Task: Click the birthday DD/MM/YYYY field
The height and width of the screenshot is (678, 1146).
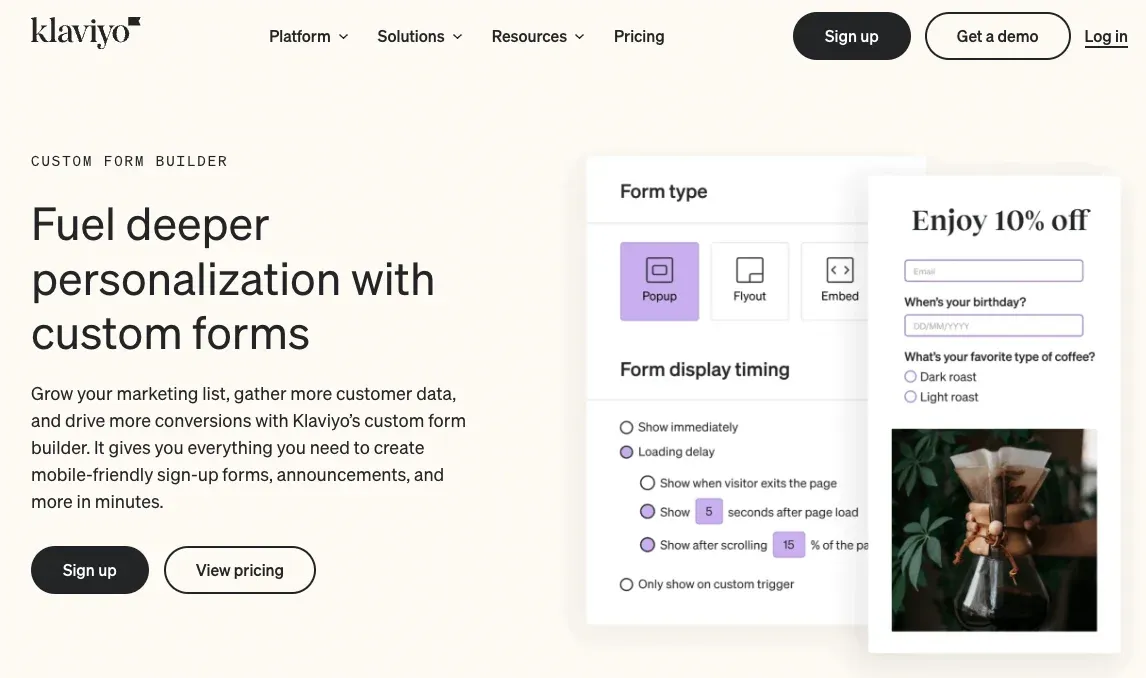Action: click(x=993, y=326)
